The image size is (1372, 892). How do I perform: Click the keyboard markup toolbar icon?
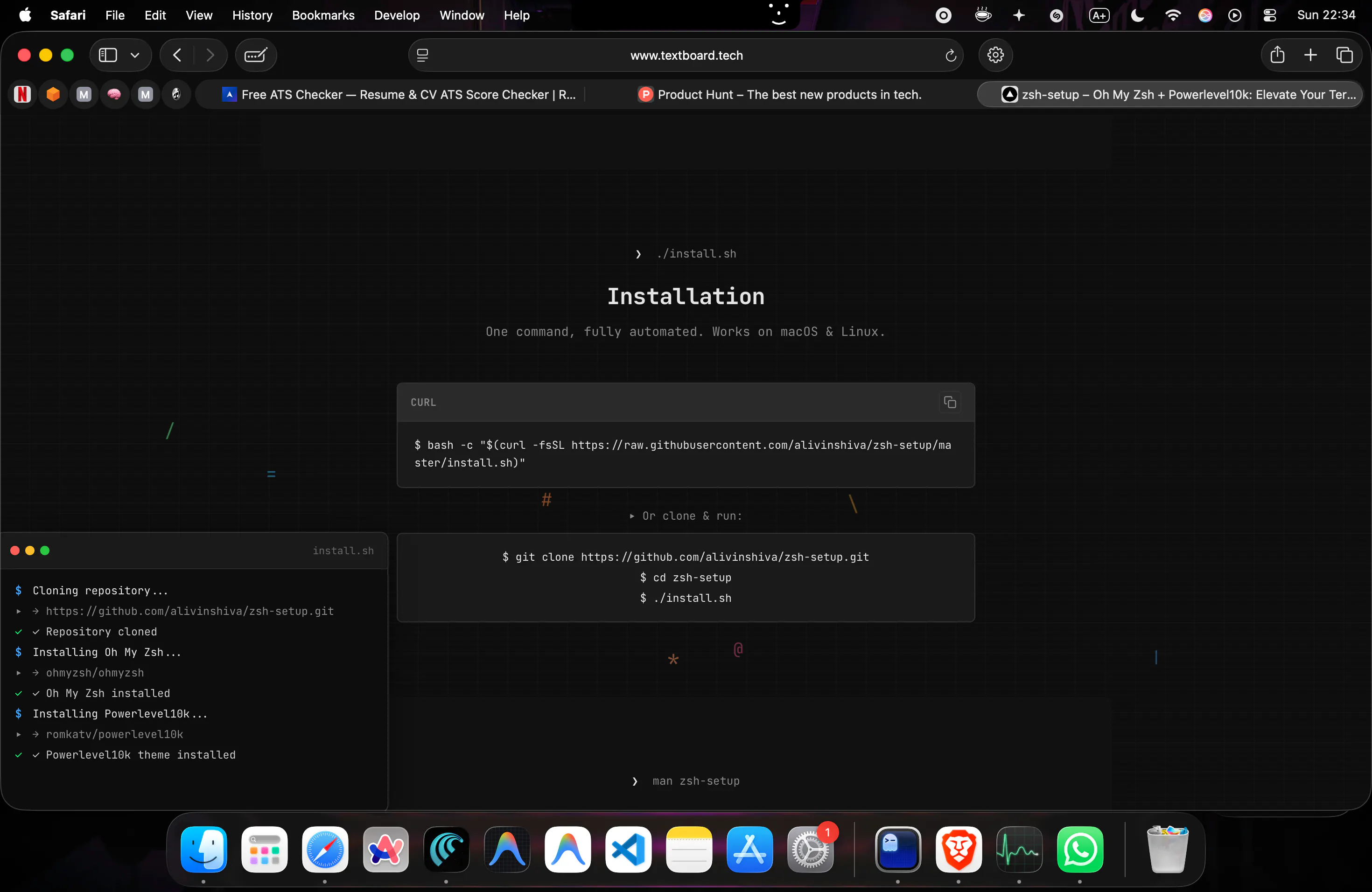(255, 56)
